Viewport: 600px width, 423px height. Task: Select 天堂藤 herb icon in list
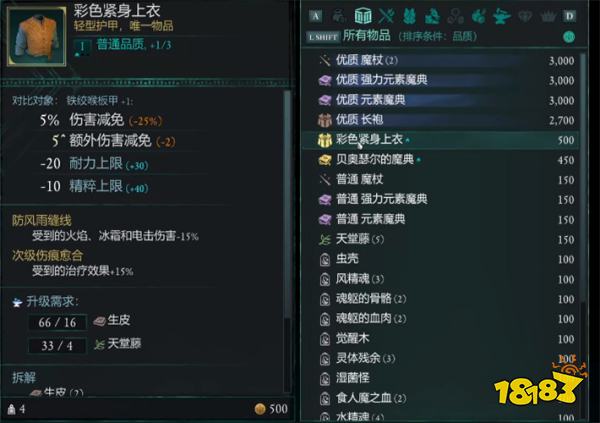324,240
